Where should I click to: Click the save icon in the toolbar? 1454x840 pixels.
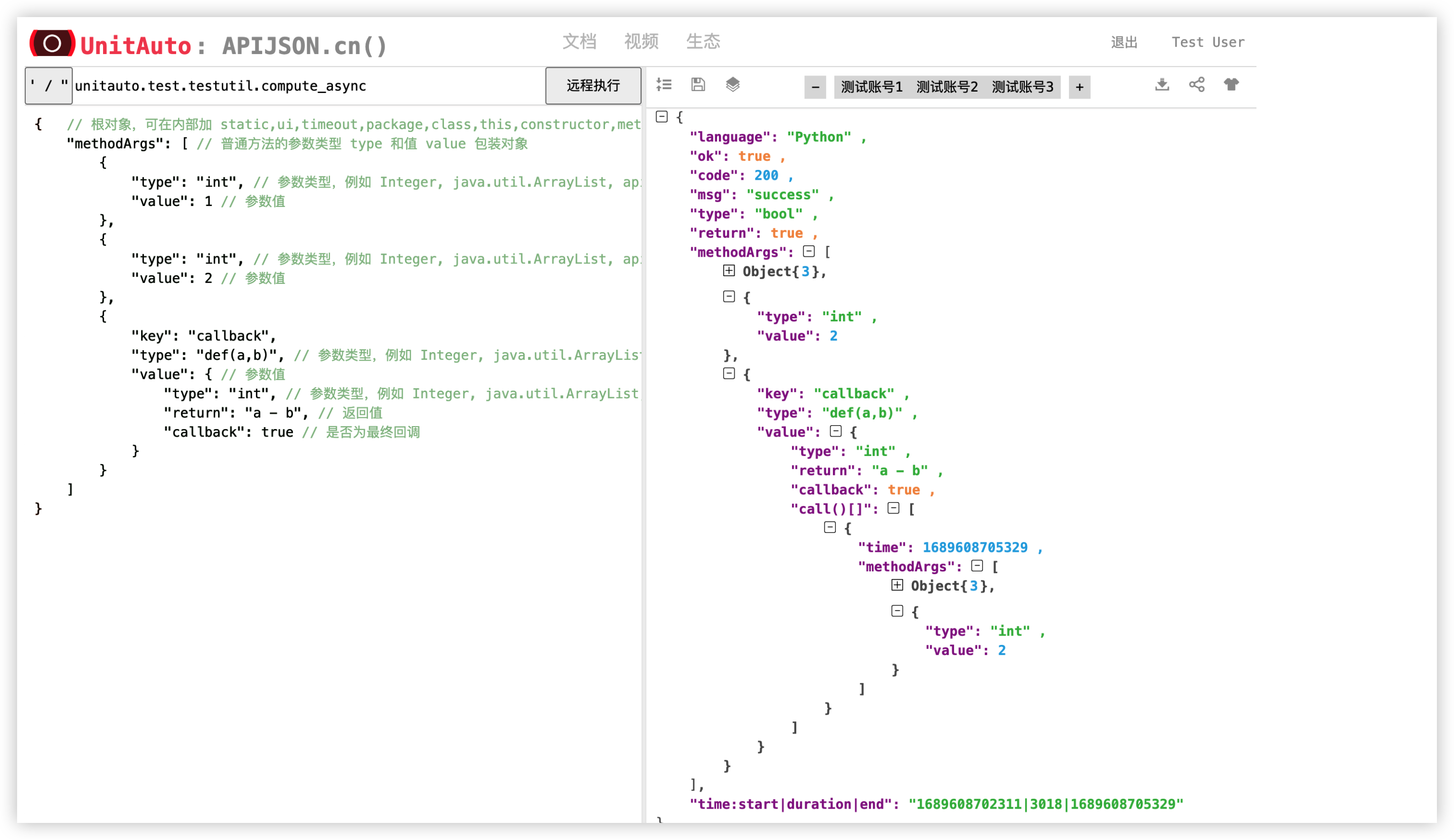pyautogui.click(x=698, y=85)
